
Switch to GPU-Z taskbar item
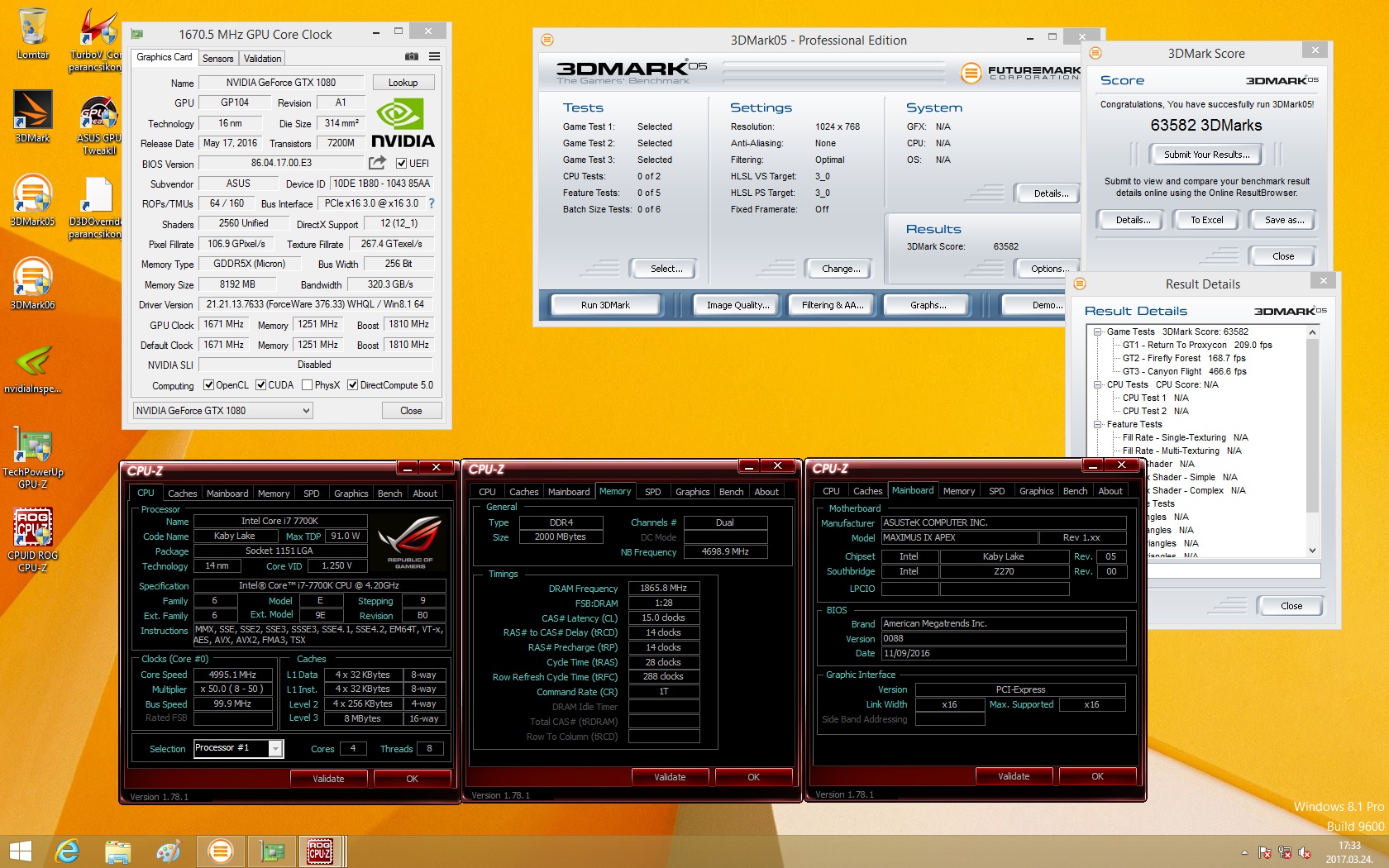tap(272, 851)
